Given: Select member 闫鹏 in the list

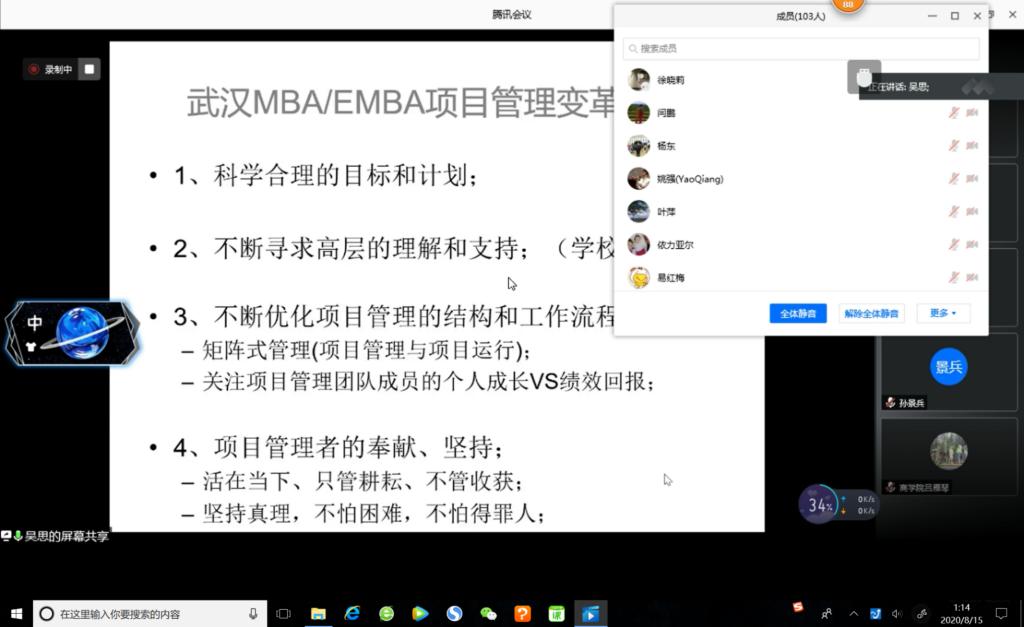Looking at the screenshot, I should coord(801,113).
